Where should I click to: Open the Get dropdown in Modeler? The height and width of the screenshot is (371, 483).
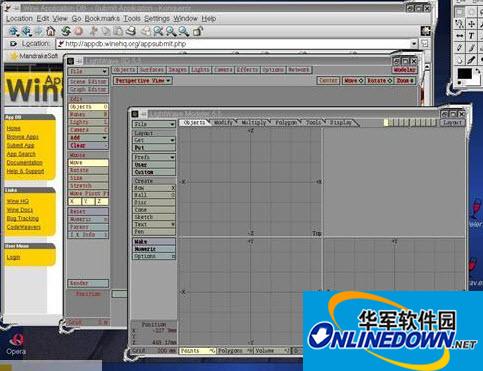pyautogui.click(x=154, y=140)
